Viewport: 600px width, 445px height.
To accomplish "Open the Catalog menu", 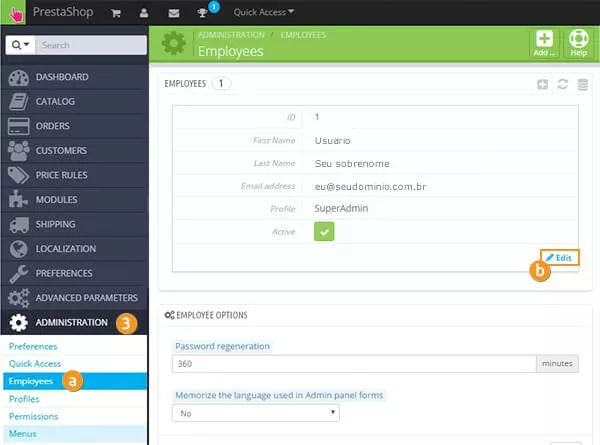I will tap(75, 101).
